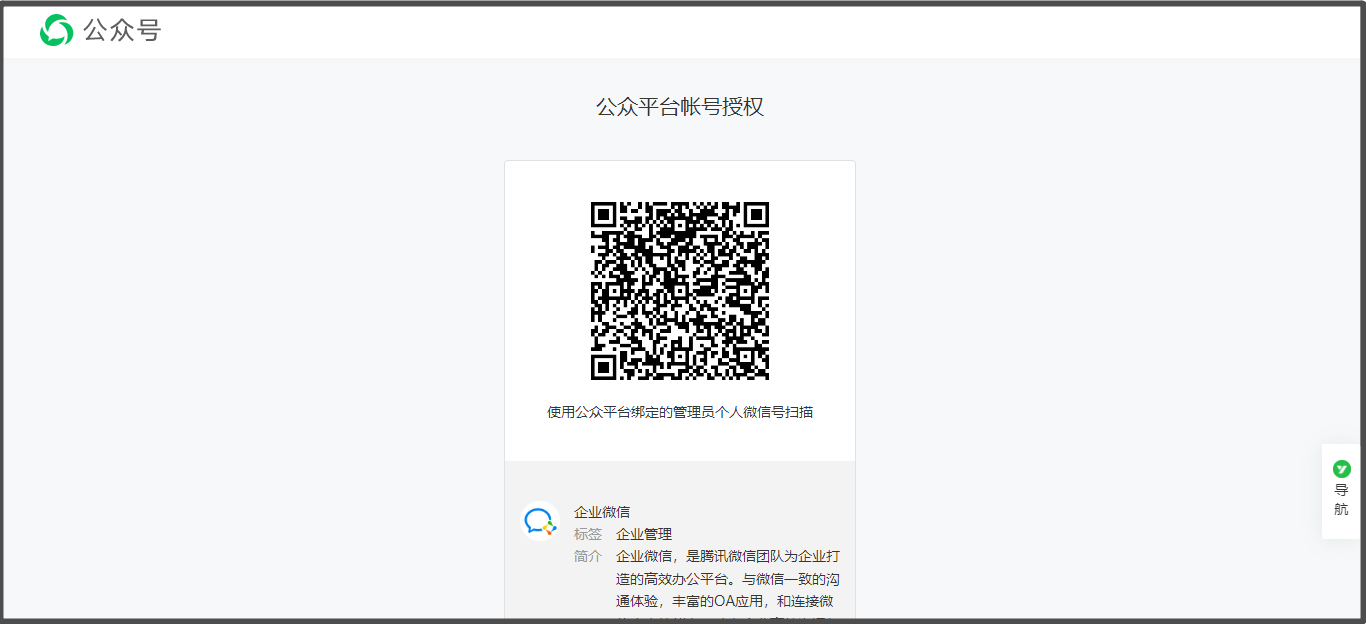This screenshot has width=1366, height=624.
Task: Click the 简介 field label
Action: (588, 556)
